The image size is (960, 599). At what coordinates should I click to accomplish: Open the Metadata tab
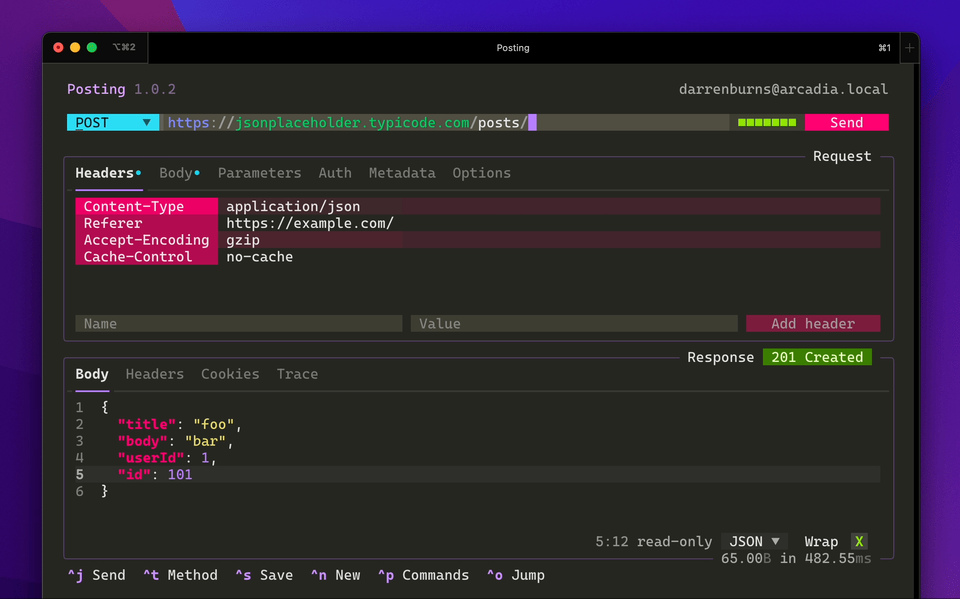402,173
